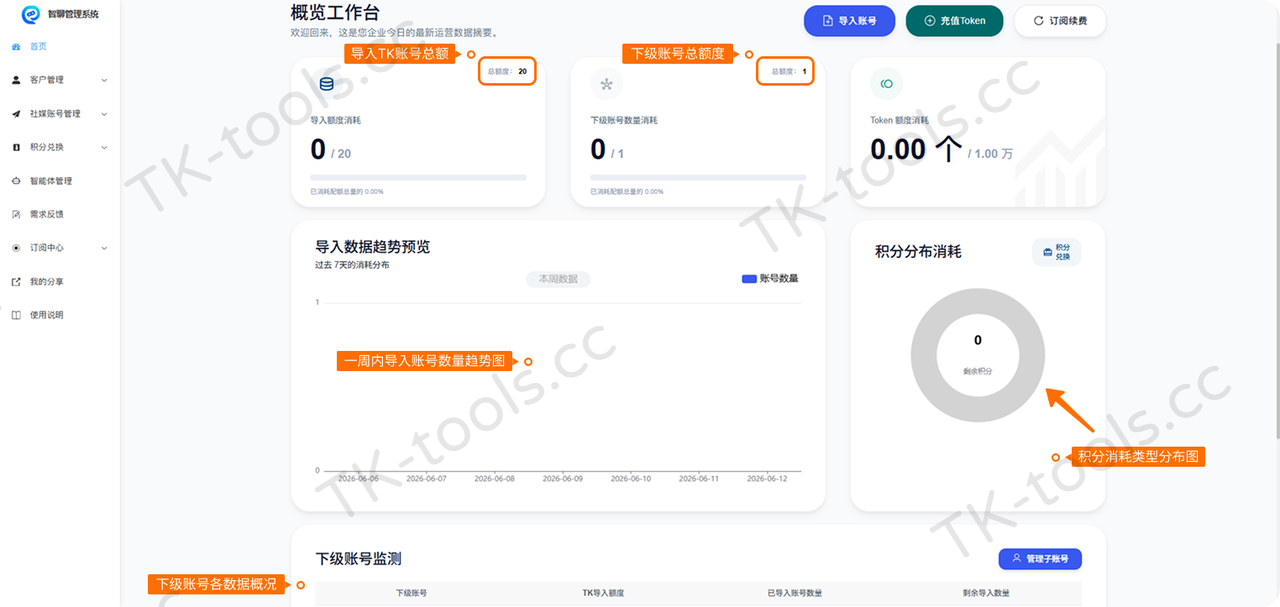
Task: Click the blue 账号数量 legend color swatch
Action: click(x=749, y=279)
